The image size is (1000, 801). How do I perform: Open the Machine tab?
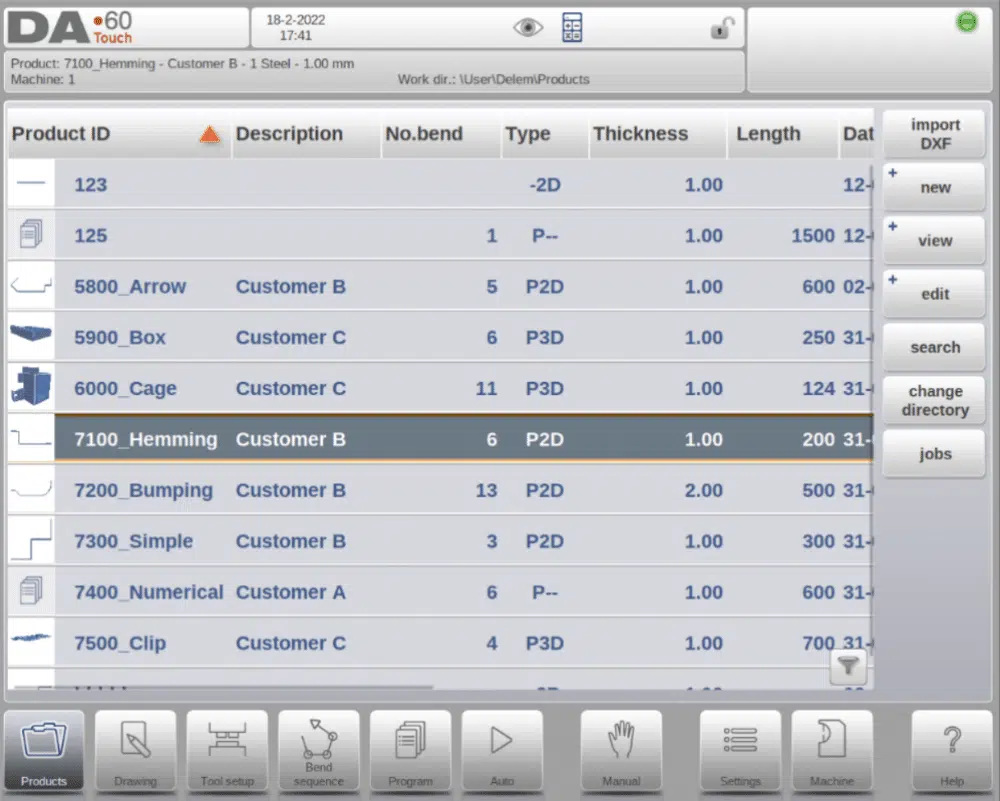[x=832, y=752]
